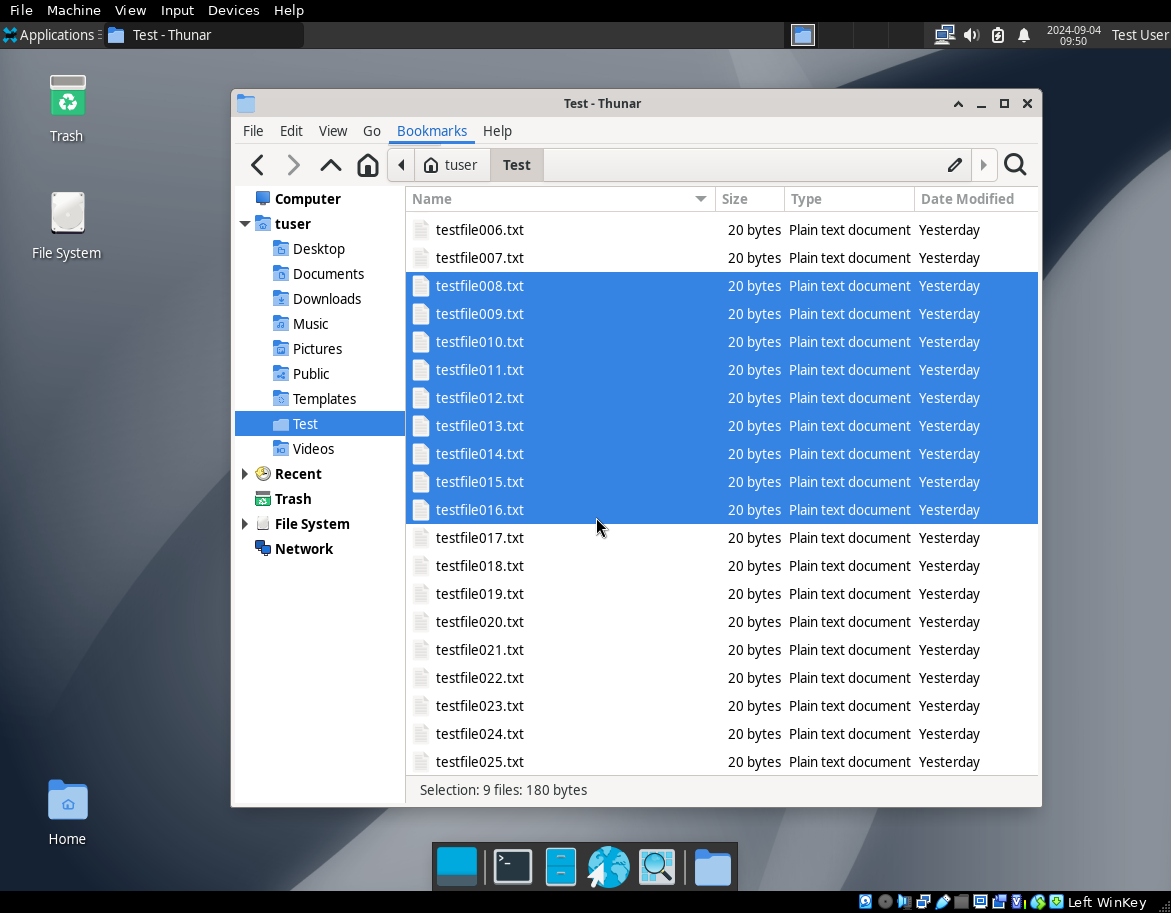Screen dimensions: 1171x913
Task: Select Music folder in sidebar
Action: (x=310, y=324)
